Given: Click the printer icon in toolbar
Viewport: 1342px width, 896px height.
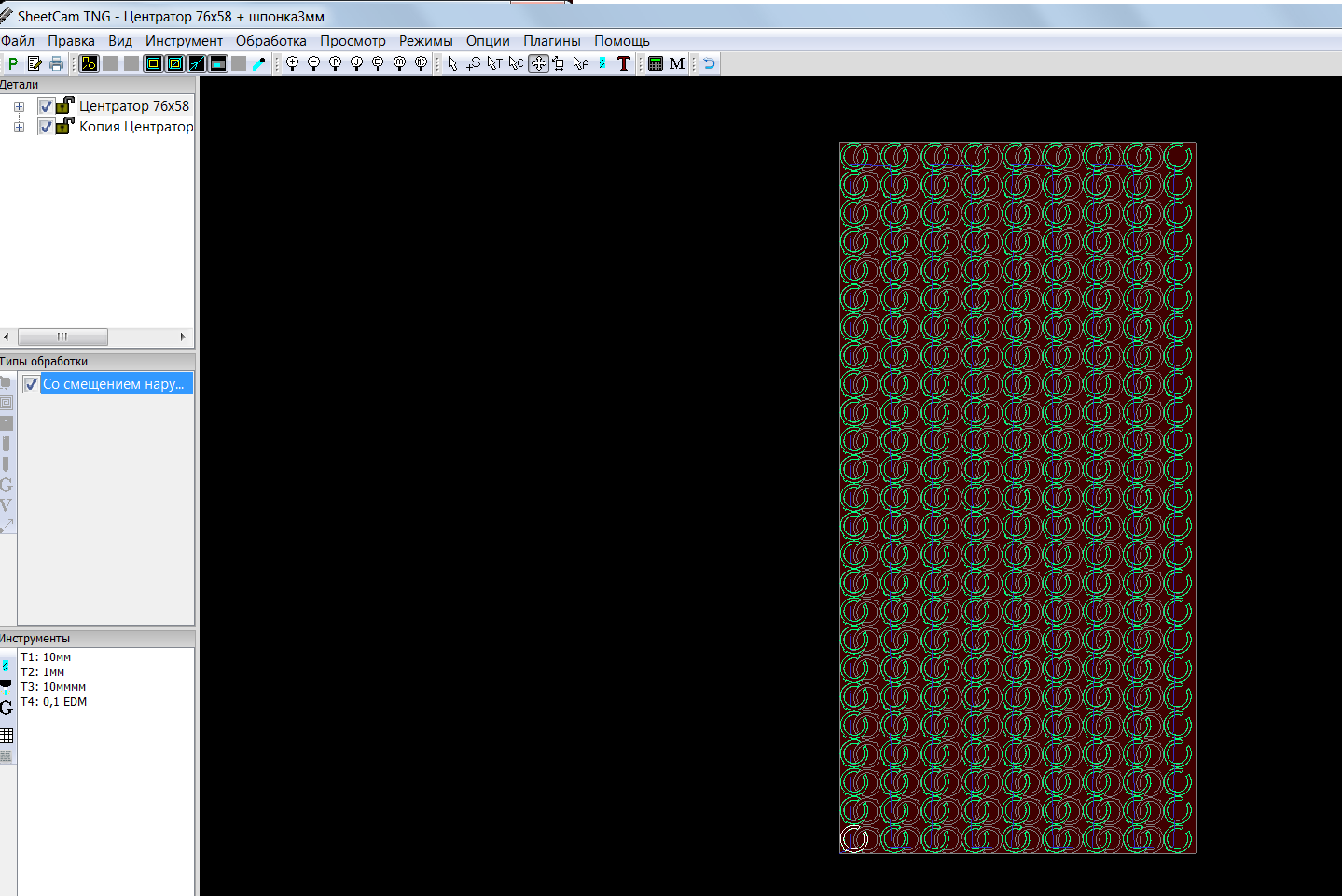Looking at the screenshot, I should 56,63.
